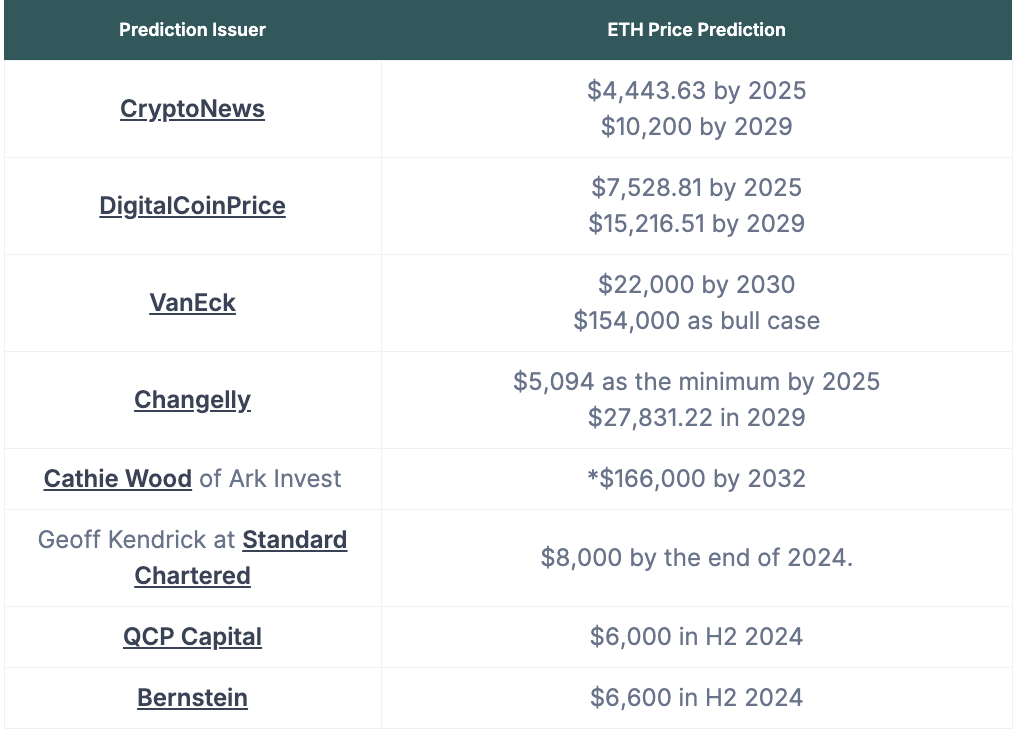Open the CryptoNews link
The image size is (1014, 732).
(192, 109)
